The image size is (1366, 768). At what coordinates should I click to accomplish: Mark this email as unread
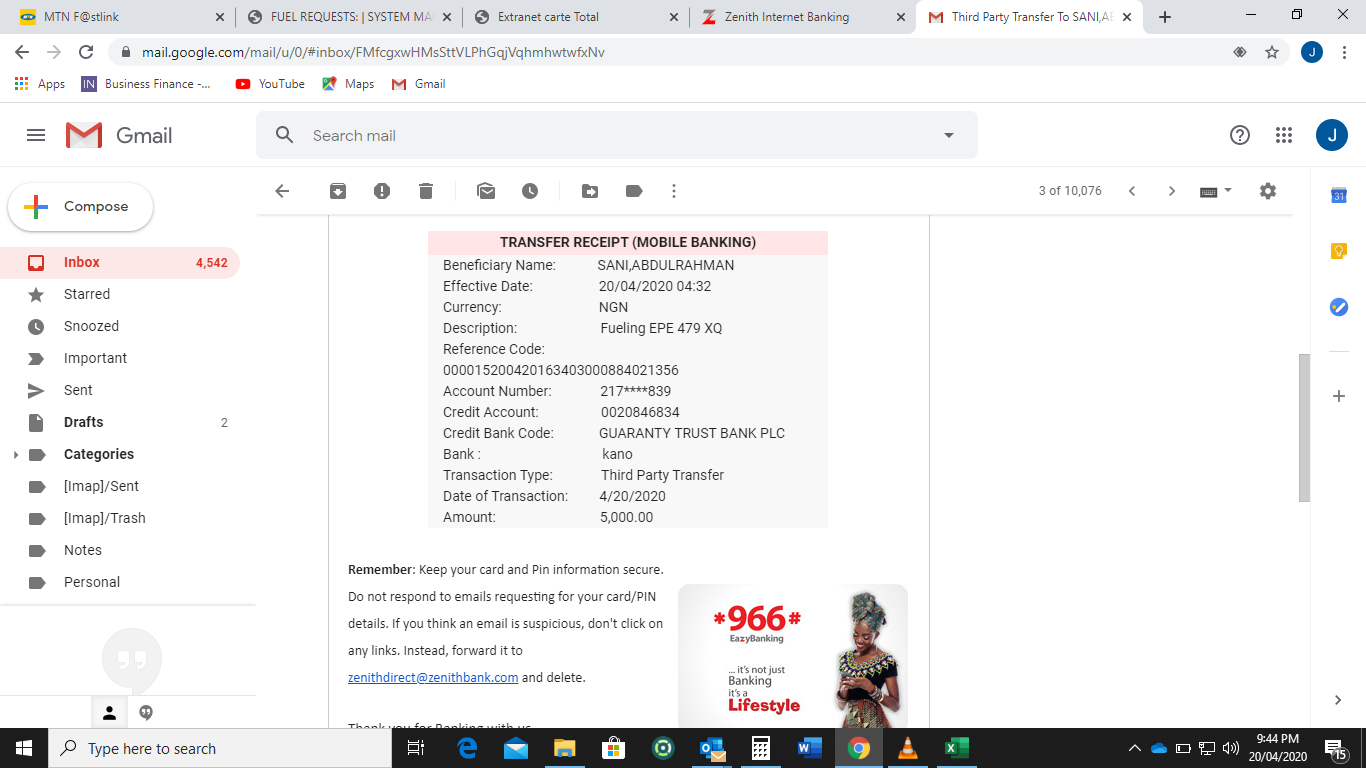coord(486,191)
